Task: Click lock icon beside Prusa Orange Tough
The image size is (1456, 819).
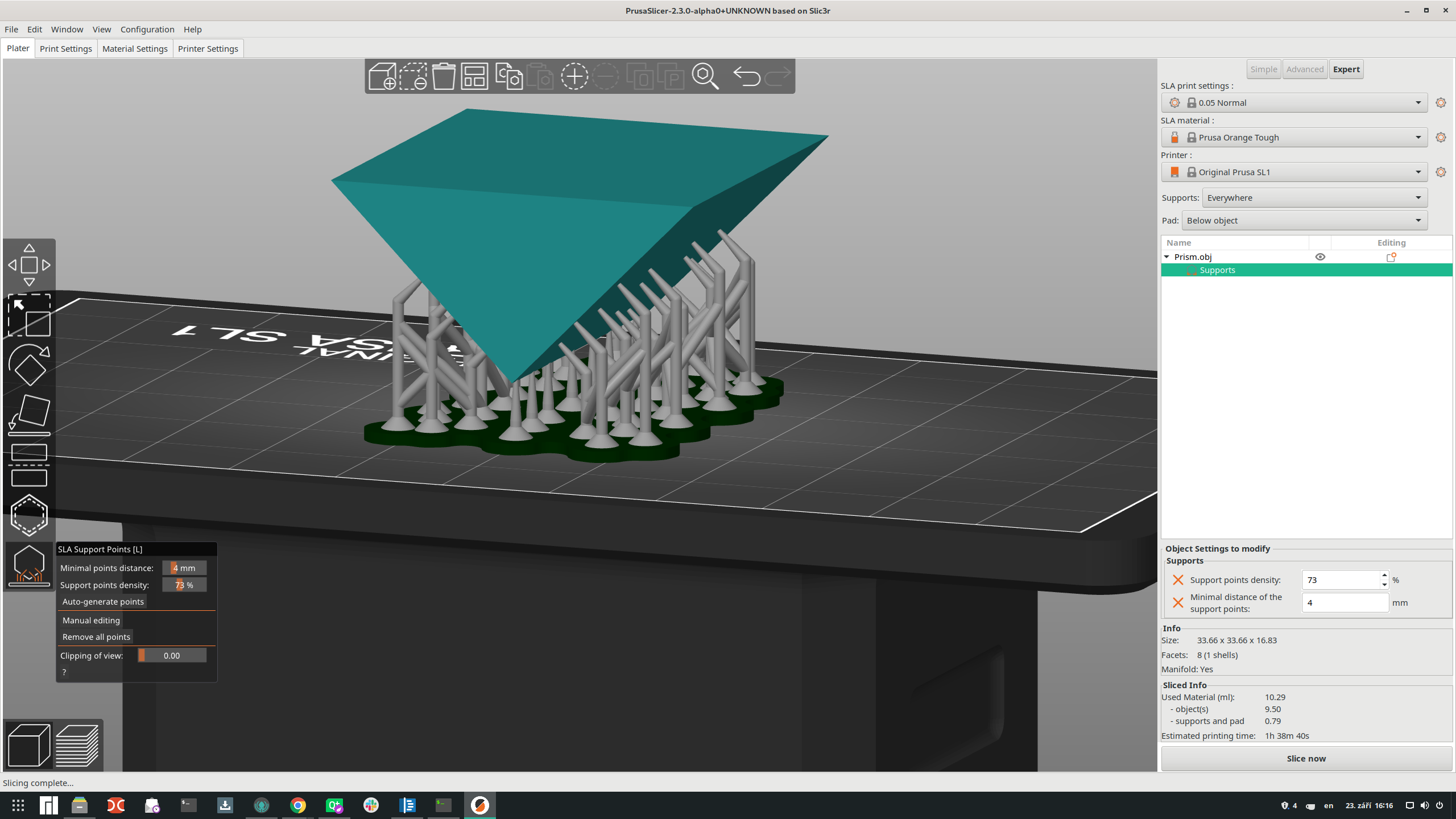Action: coord(1190,137)
